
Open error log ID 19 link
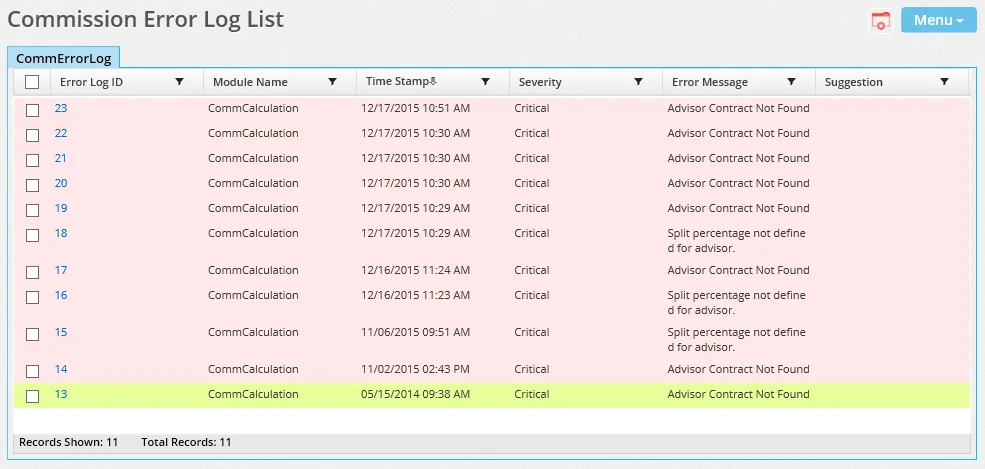coord(61,208)
